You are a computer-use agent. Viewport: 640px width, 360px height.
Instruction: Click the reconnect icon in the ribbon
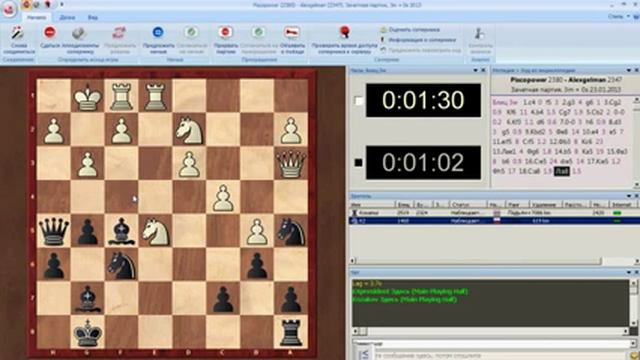pos(18,33)
